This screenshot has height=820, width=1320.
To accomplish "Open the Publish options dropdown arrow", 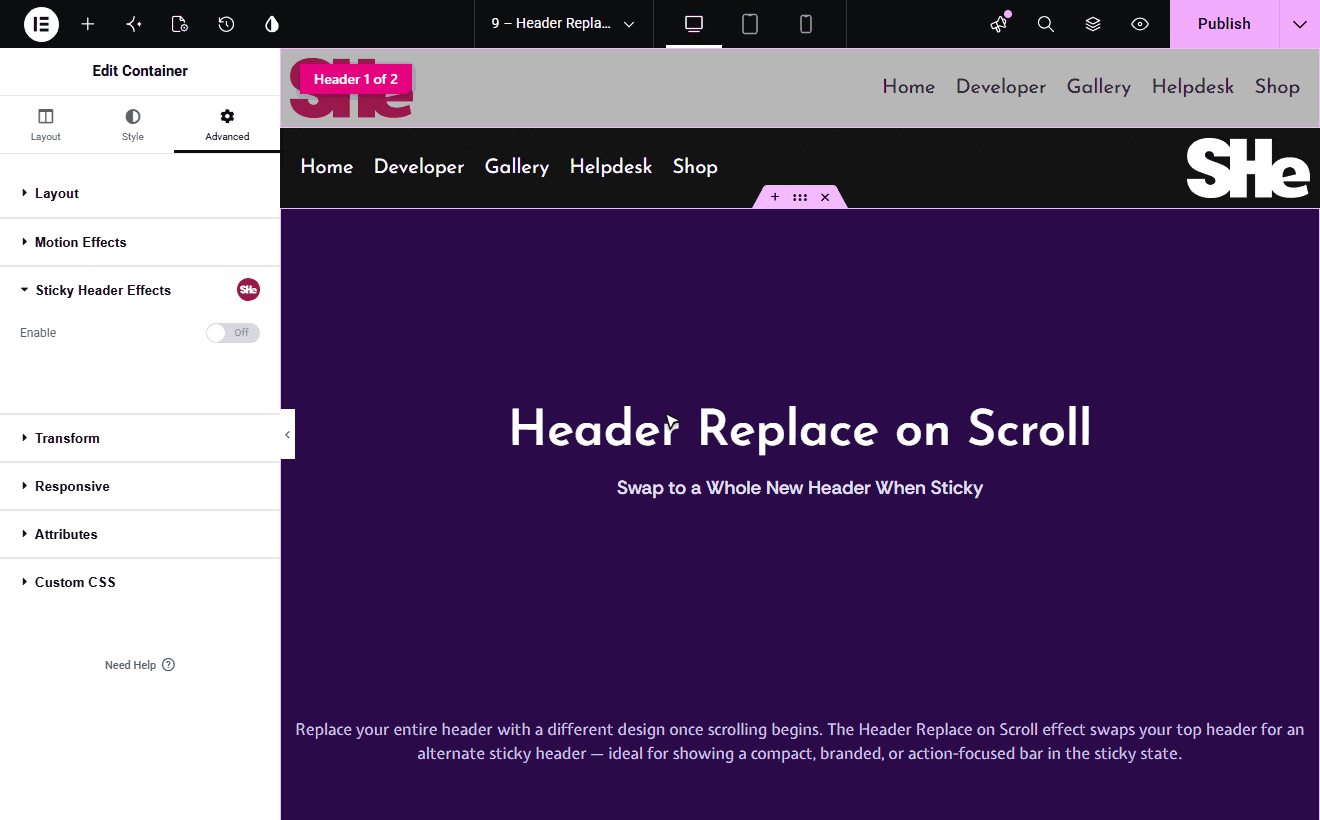I will click(1300, 24).
